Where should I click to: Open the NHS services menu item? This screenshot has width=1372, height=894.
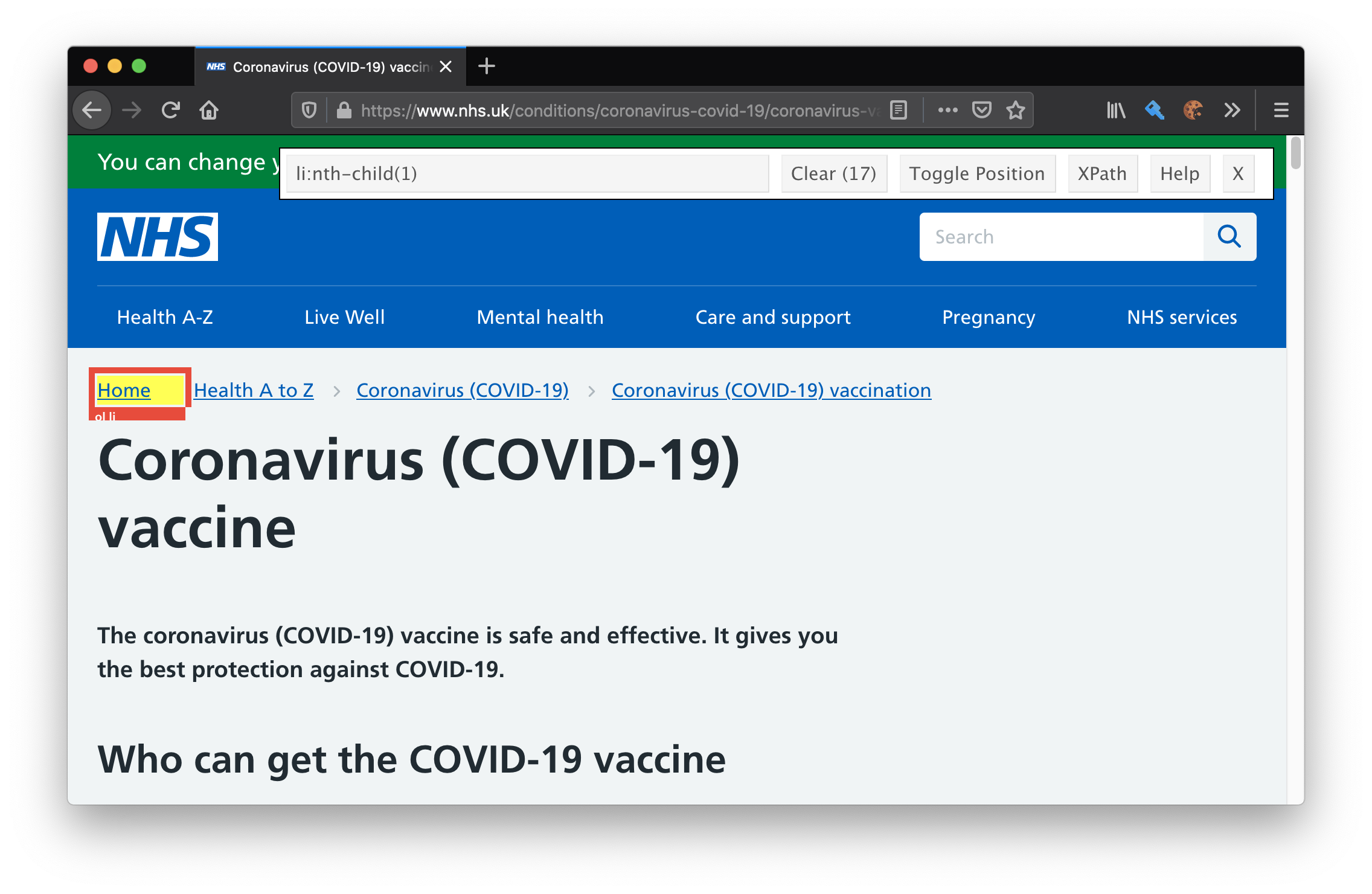[1182, 317]
